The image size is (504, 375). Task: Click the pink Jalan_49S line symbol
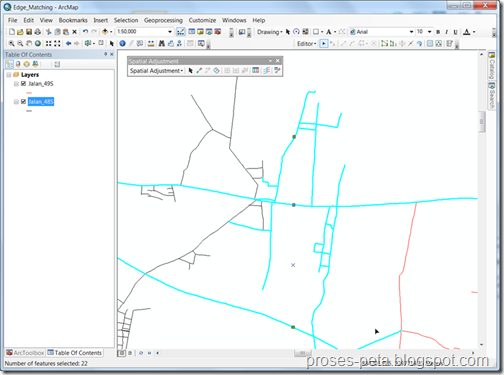29,93
